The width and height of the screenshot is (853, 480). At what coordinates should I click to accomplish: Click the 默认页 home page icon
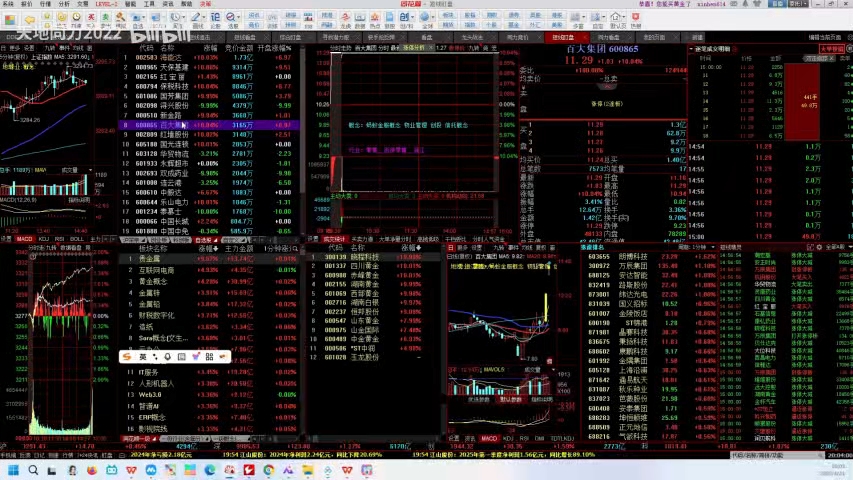pos(616,21)
